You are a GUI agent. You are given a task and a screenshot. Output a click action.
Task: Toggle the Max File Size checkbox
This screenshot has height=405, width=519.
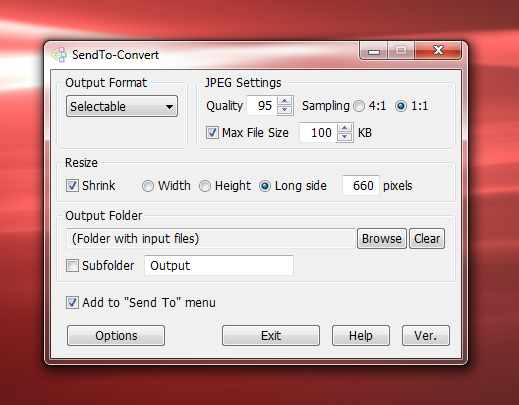[x=212, y=132]
